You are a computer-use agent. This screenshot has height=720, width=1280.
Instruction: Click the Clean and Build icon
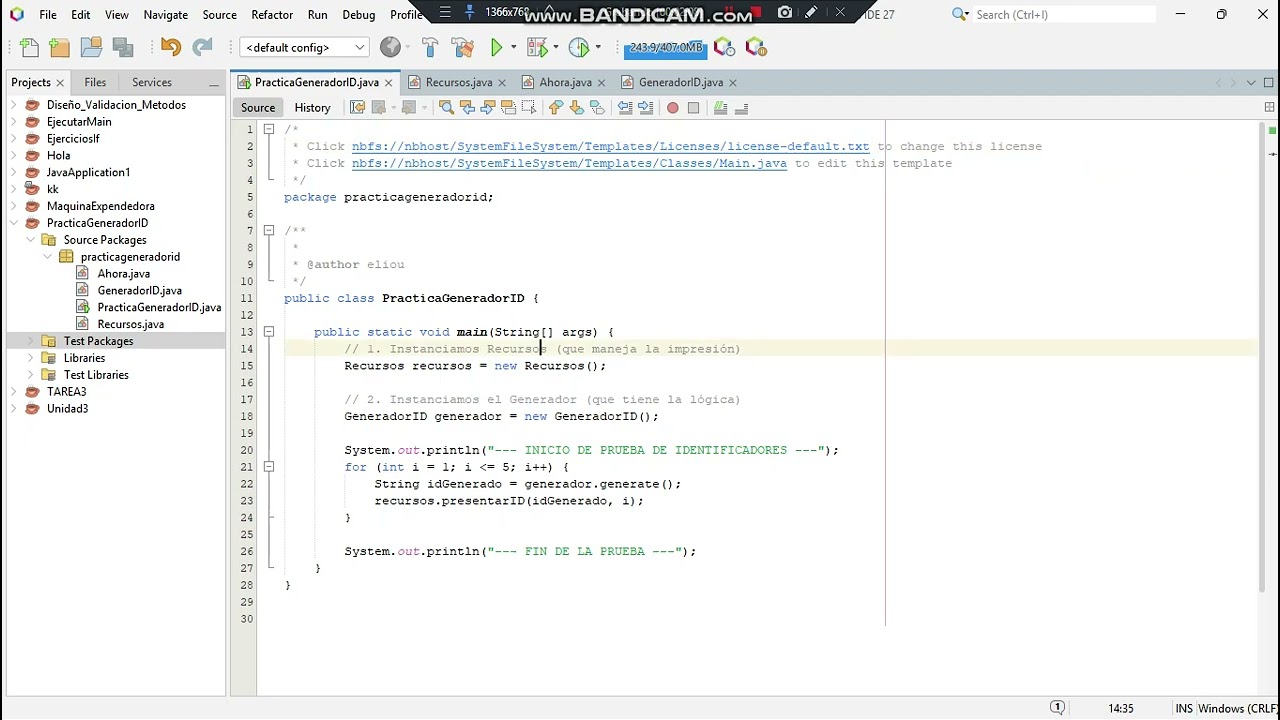(462, 47)
